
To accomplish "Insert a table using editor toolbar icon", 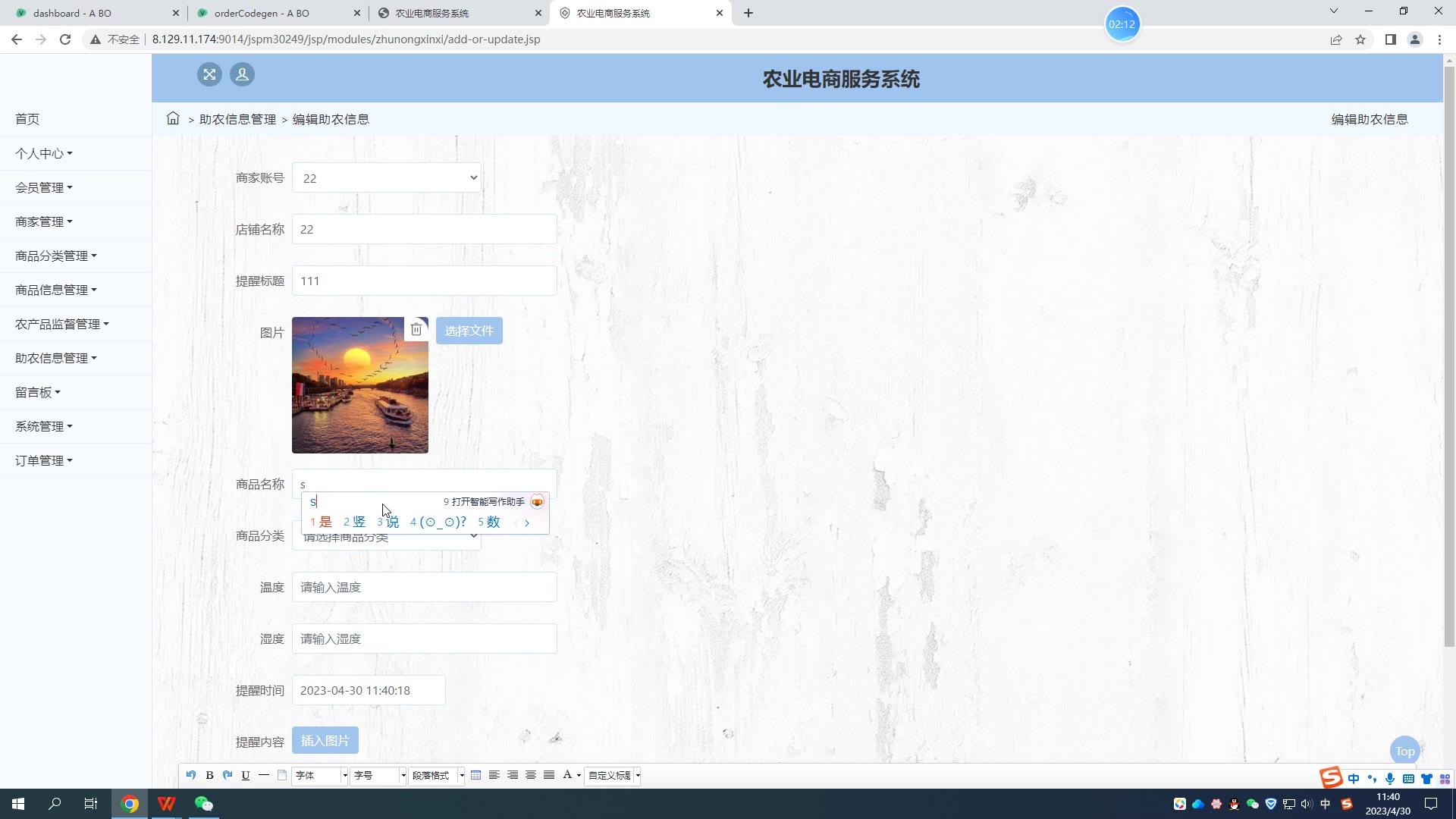I will 475,775.
